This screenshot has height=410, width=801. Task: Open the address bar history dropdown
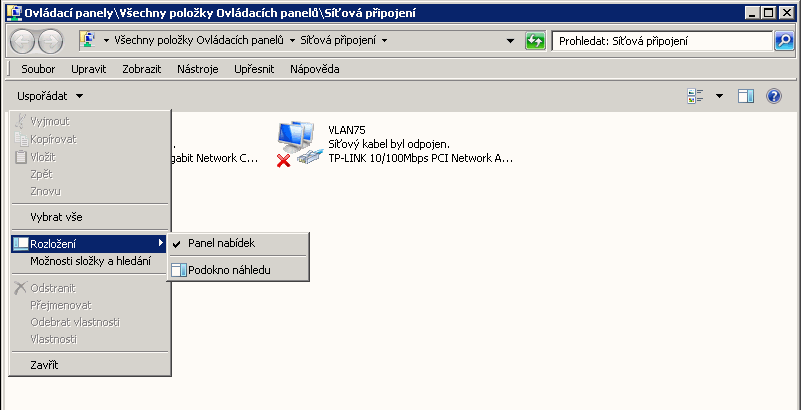coord(510,41)
